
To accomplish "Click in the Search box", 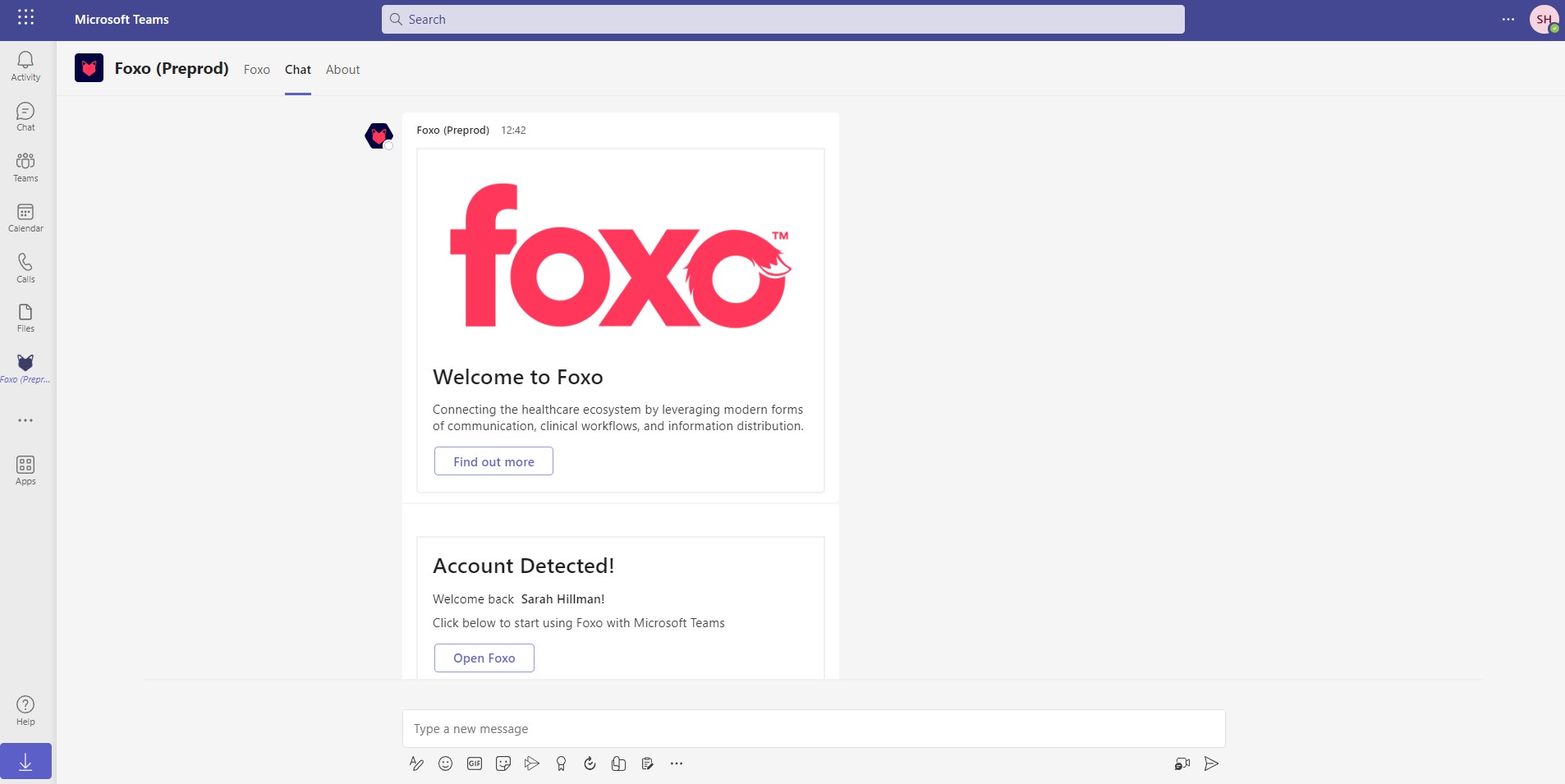I will point(782,19).
